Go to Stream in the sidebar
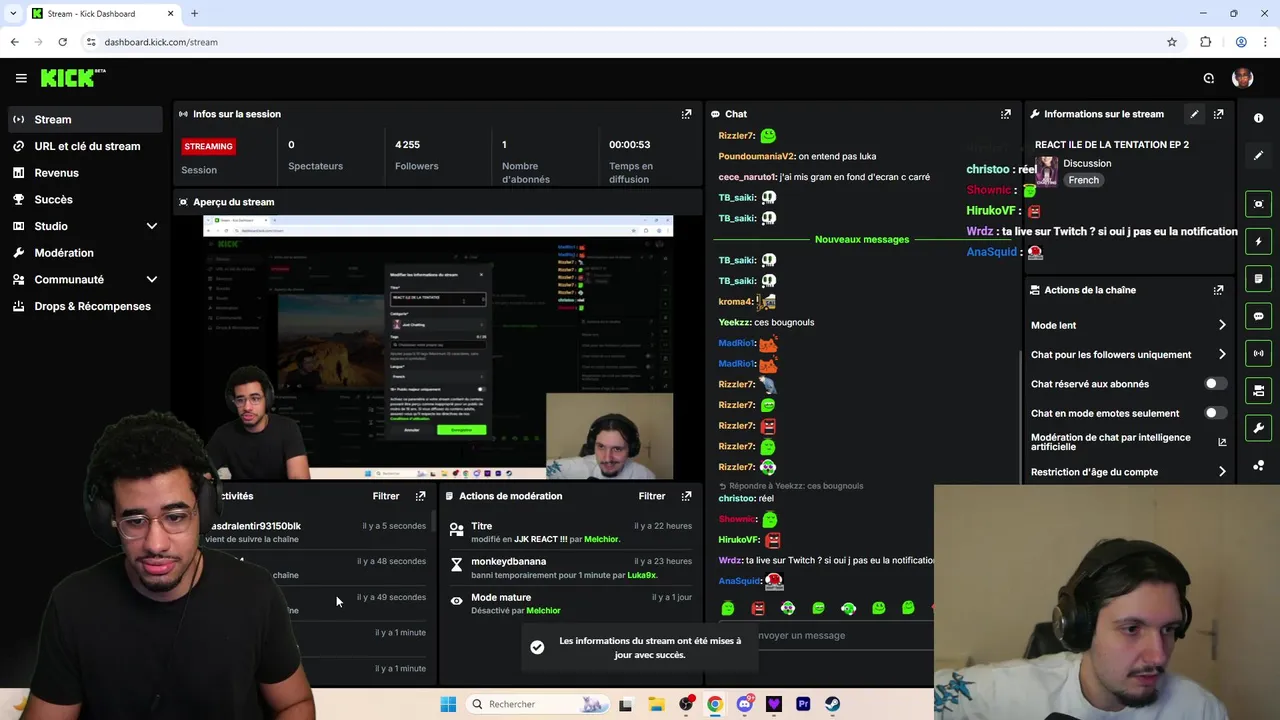 [x=84, y=119]
